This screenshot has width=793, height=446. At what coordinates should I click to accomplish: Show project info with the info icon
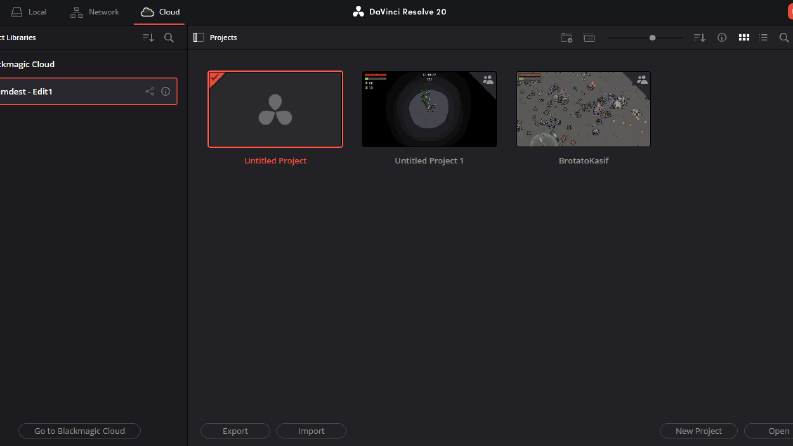click(x=722, y=37)
